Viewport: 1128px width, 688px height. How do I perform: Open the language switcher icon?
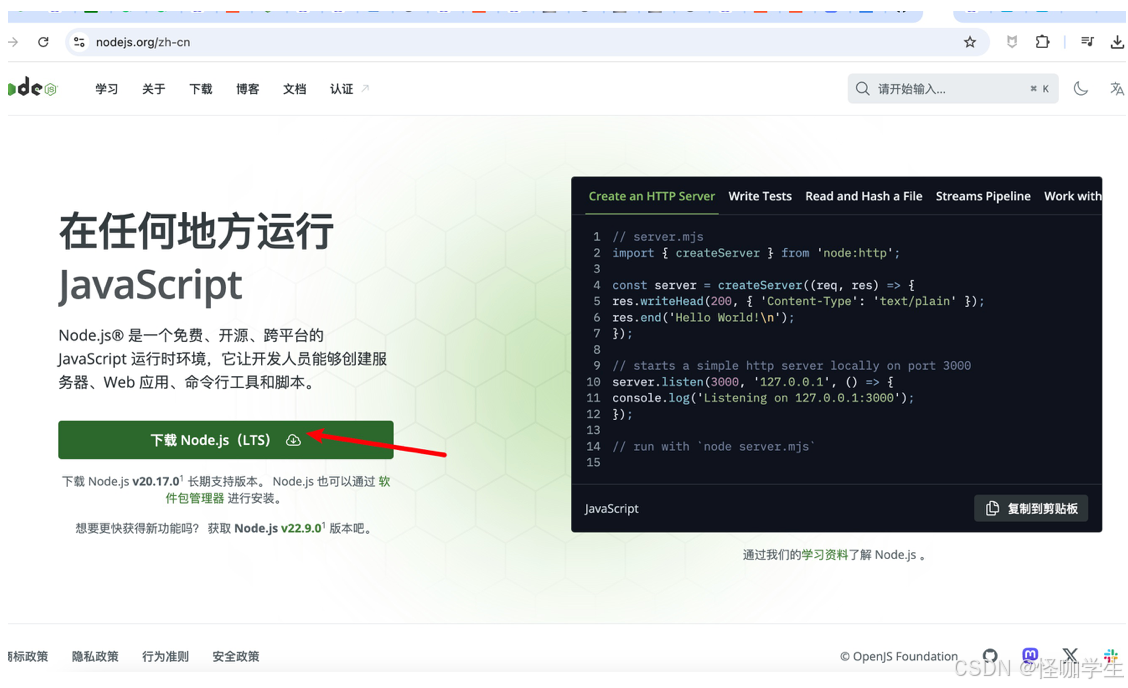pyautogui.click(x=1116, y=89)
